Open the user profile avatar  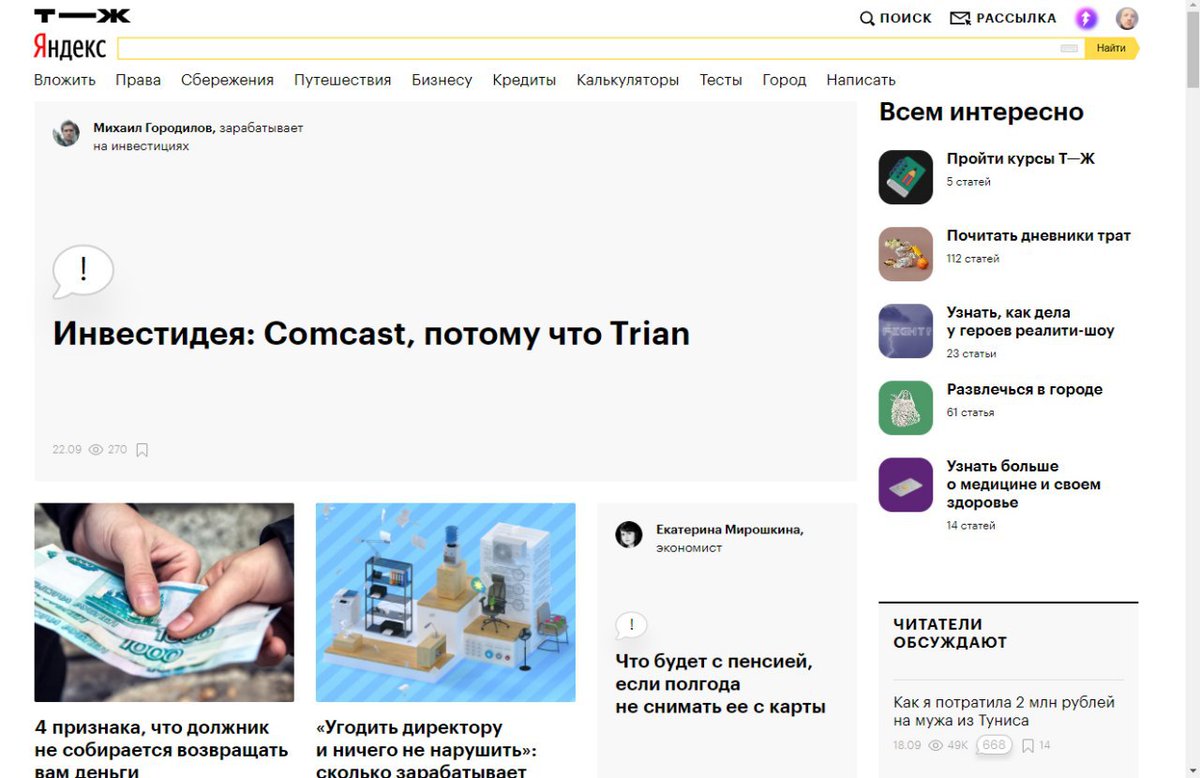(1127, 18)
